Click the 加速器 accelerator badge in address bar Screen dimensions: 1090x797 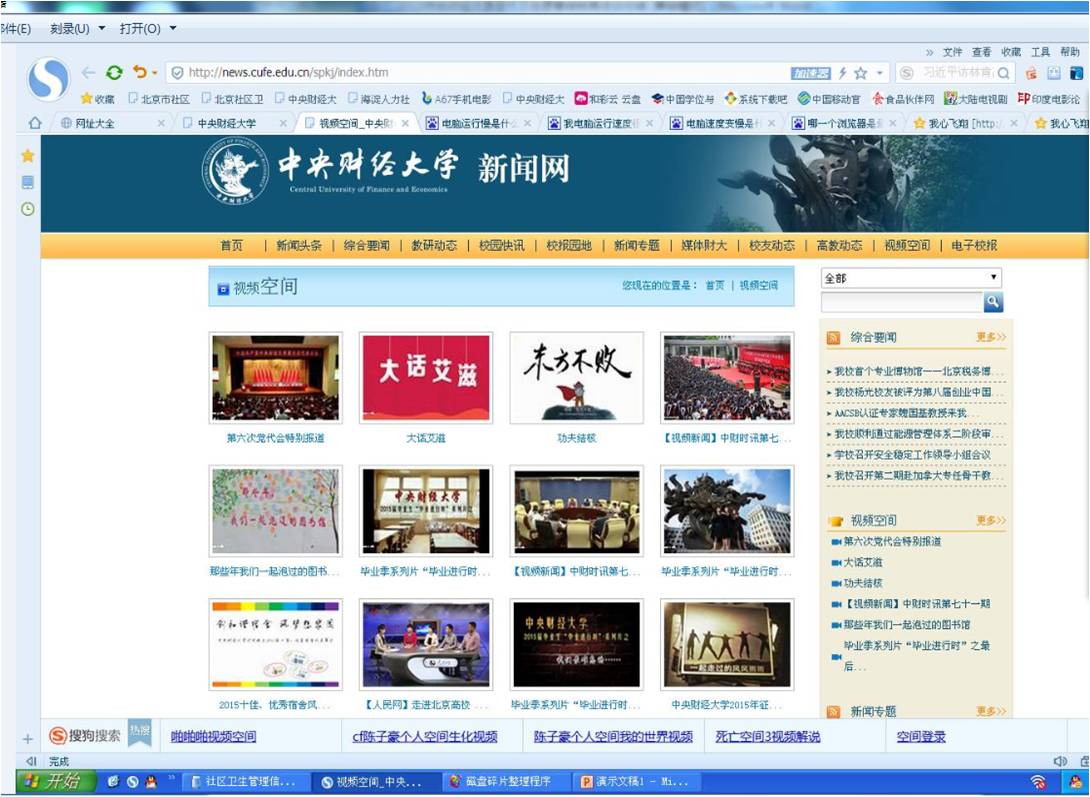point(811,72)
